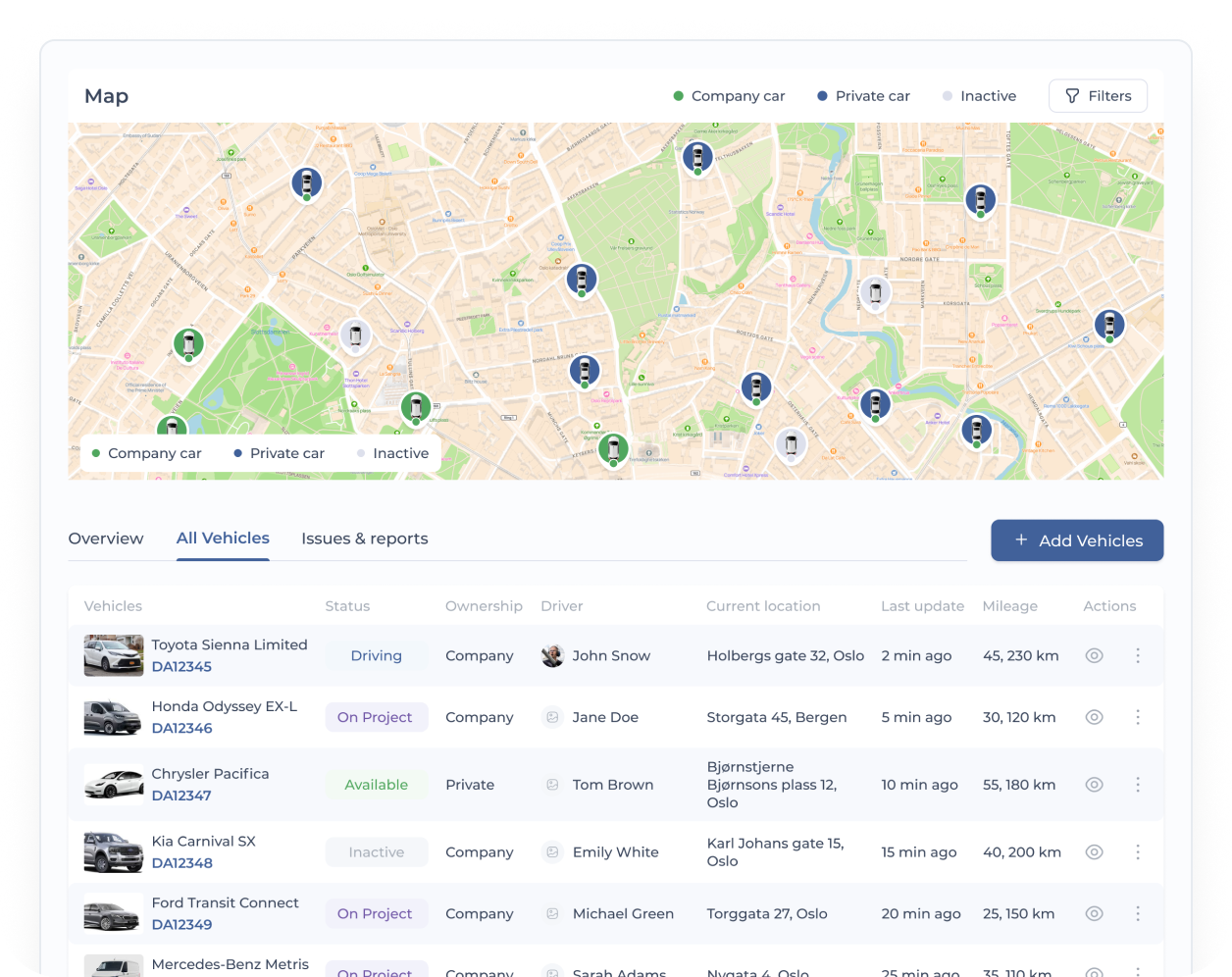Click the DA12349 vehicle ID link
The image size is (1232, 977).
coord(181,925)
